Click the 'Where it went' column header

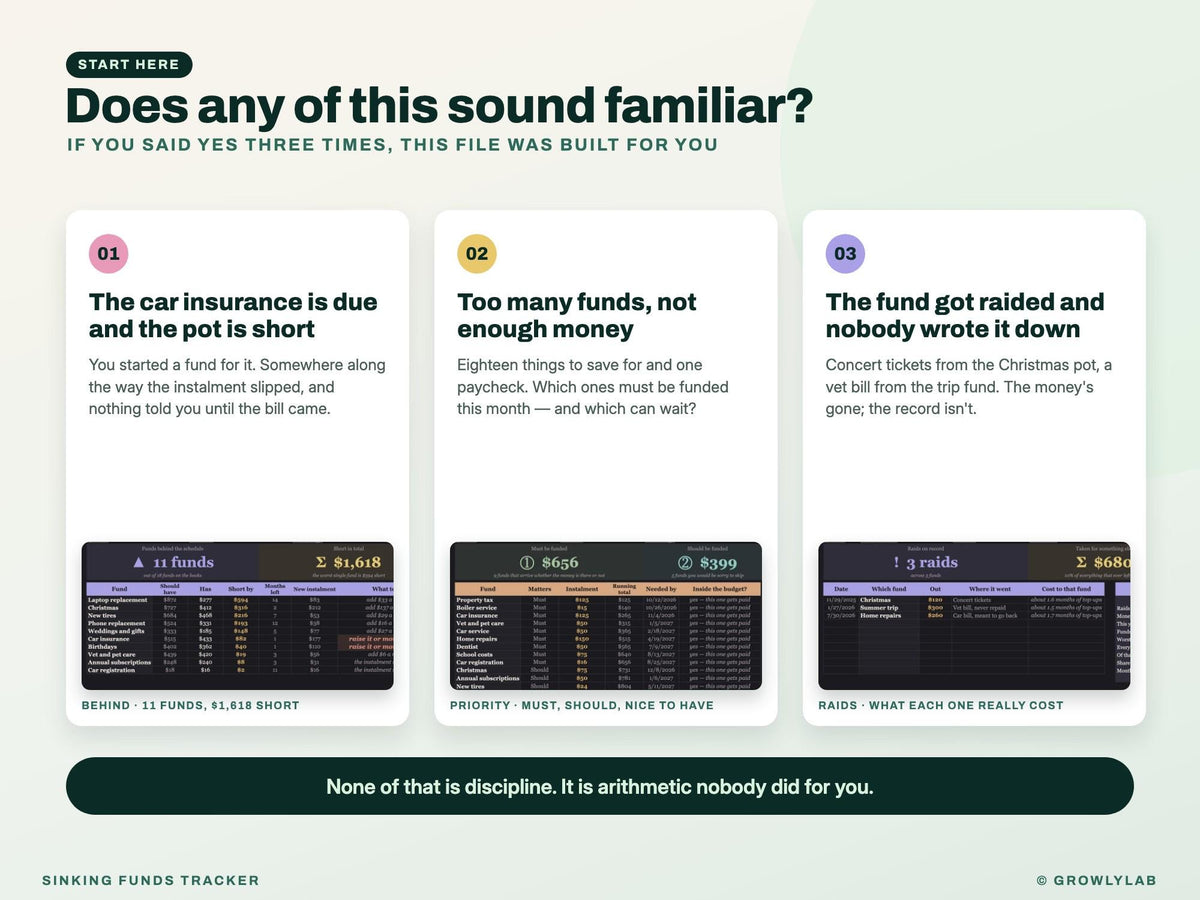coord(990,589)
